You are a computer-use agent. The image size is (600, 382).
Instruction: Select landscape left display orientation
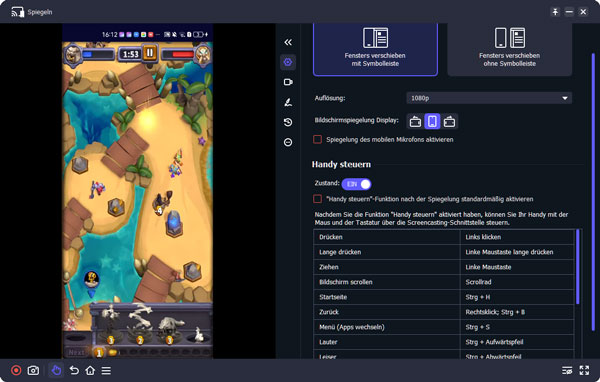click(x=415, y=121)
